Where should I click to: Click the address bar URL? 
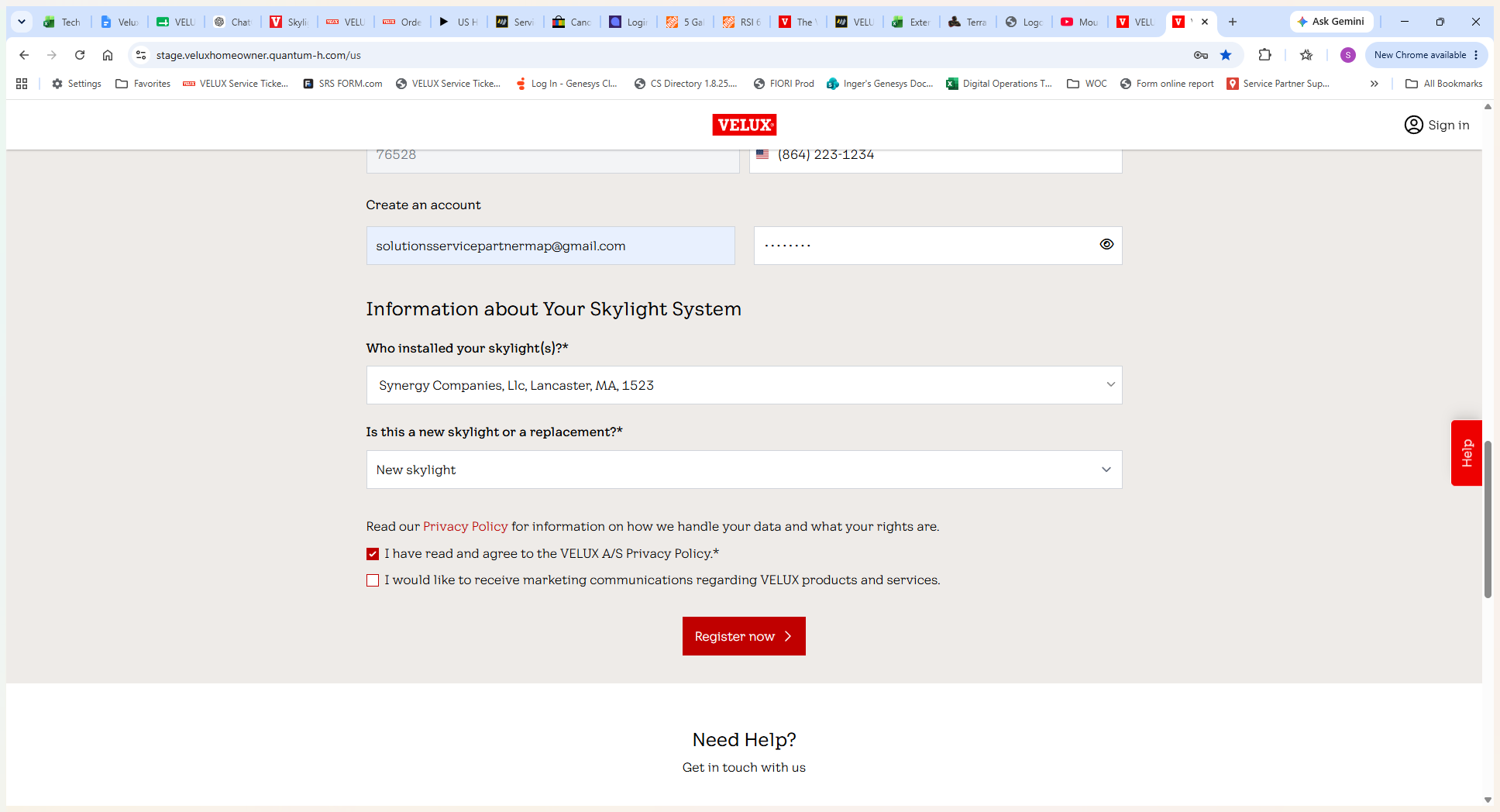pos(259,55)
